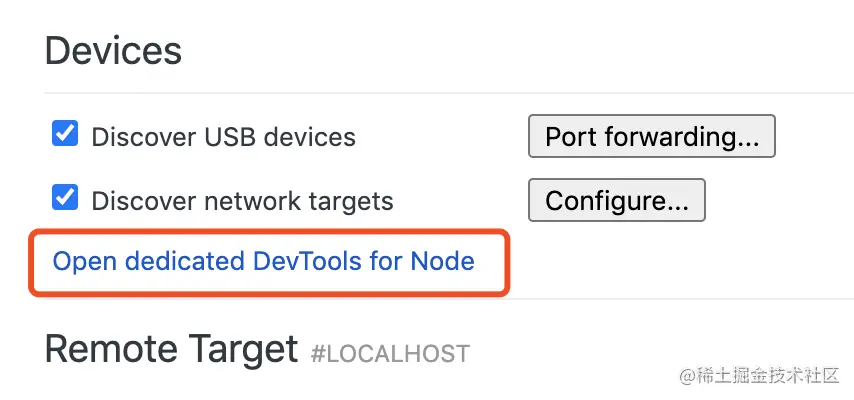
Task: Select the Remote Target heading
Action: [171, 350]
